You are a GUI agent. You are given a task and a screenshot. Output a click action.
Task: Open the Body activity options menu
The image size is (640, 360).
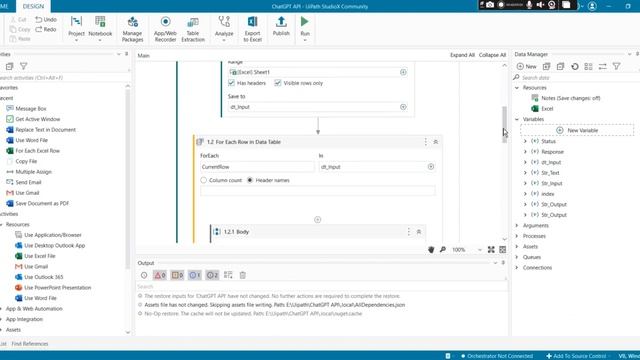point(409,232)
